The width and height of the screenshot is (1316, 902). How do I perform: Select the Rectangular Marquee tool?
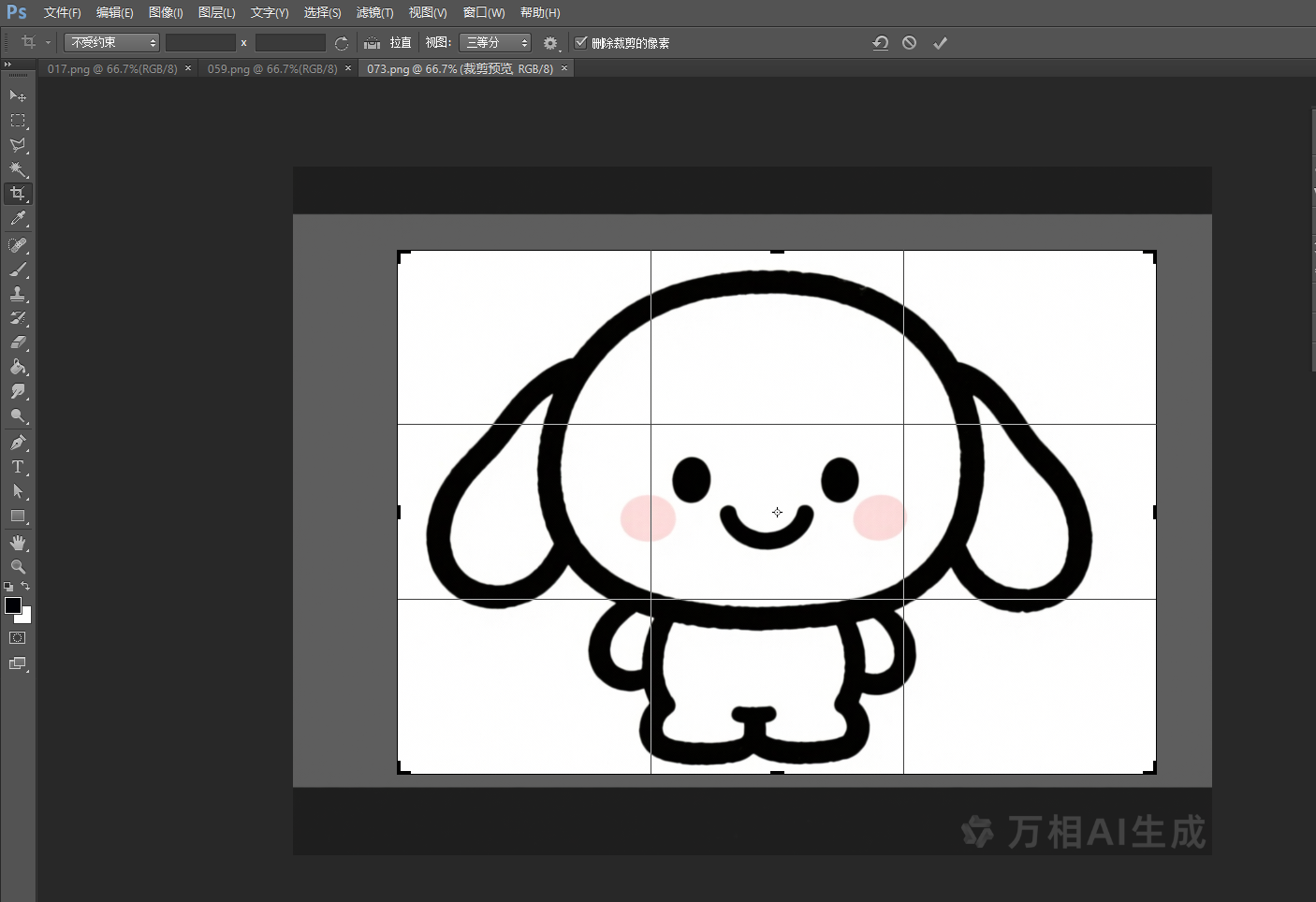tap(18, 121)
